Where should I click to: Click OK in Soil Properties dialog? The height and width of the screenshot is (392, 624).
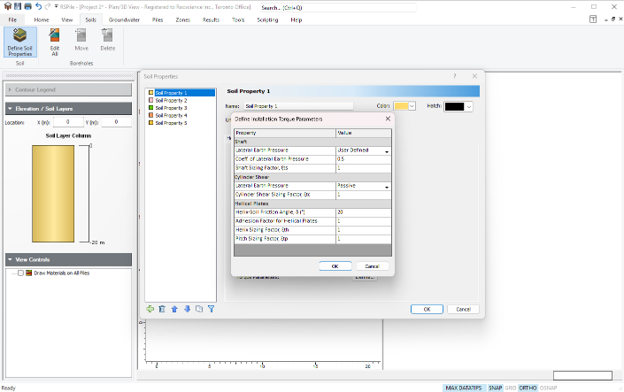[427, 309]
